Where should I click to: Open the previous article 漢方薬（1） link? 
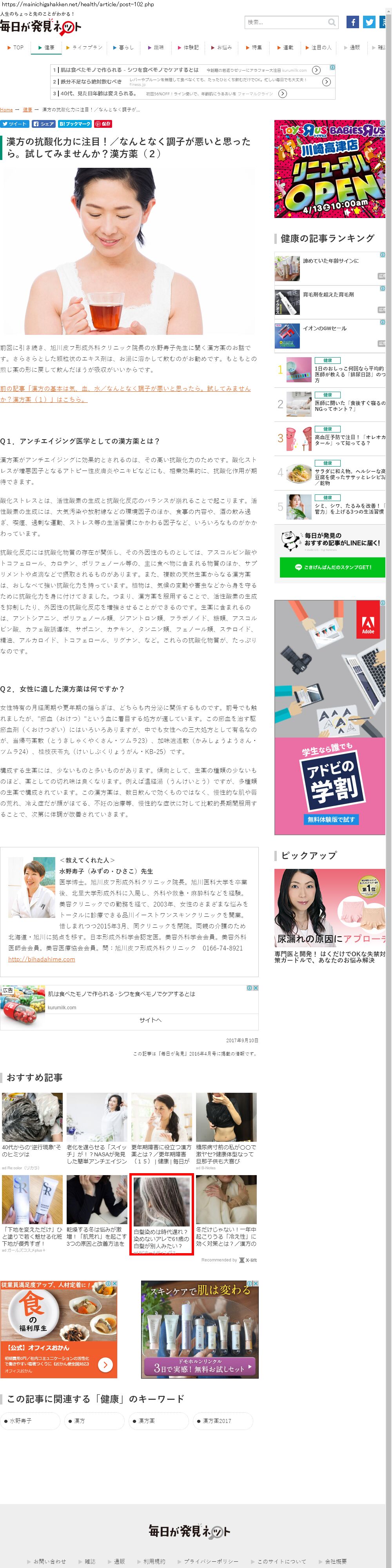point(125,394)
